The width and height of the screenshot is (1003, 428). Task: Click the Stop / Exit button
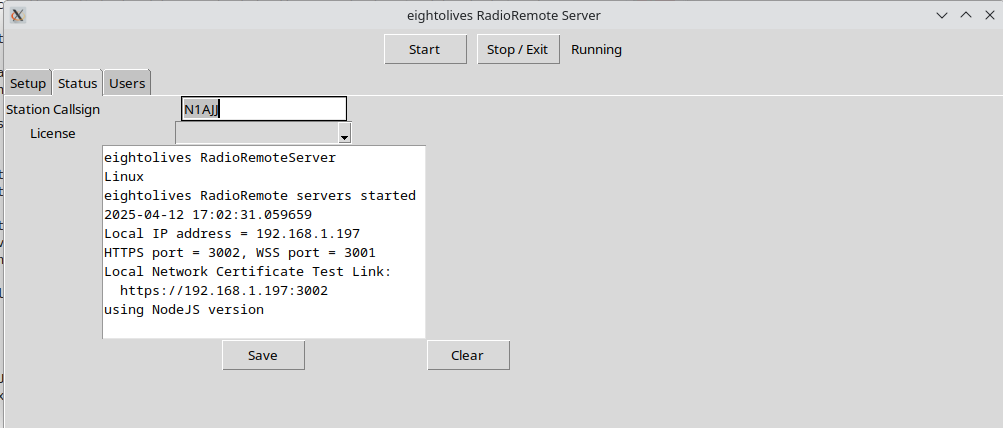coord(518,49)
